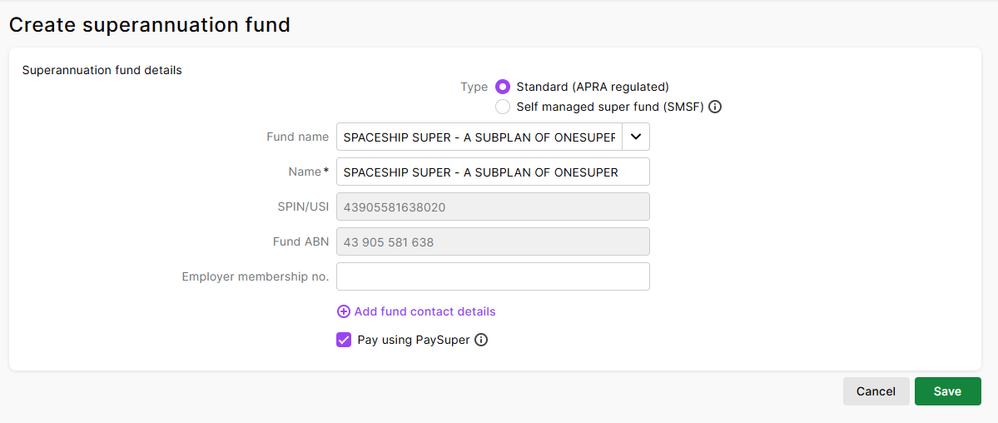The height and width of the screenshot is (423, 998).
Task: Click the plus circle icon for fund contact details
Action: click(x=344, y=312)
